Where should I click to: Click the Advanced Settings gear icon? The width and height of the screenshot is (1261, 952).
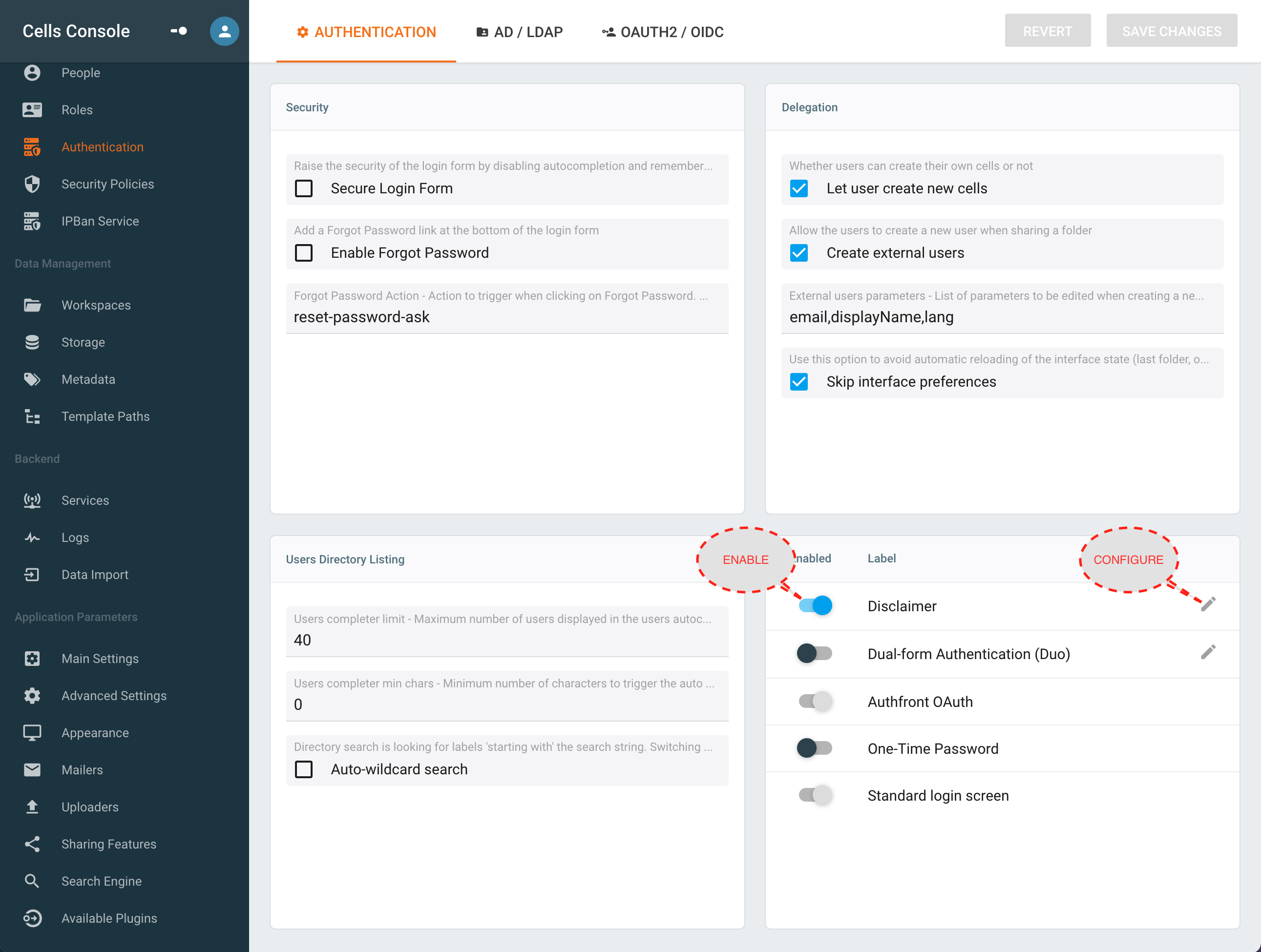[x=32, y=696]
